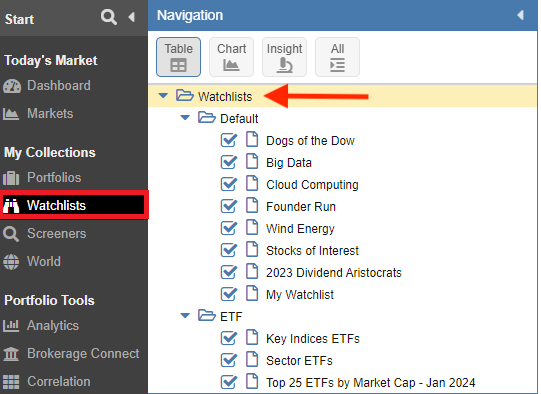Click the folder icon beside ETF
The image size is (541, 394).
pos(207,315)
